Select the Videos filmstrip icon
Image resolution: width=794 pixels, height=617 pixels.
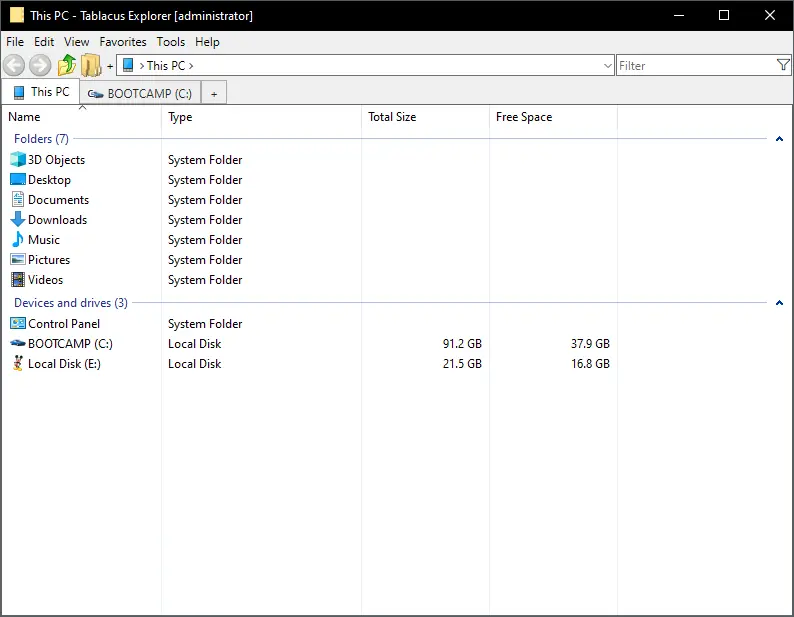pos(18,280)
